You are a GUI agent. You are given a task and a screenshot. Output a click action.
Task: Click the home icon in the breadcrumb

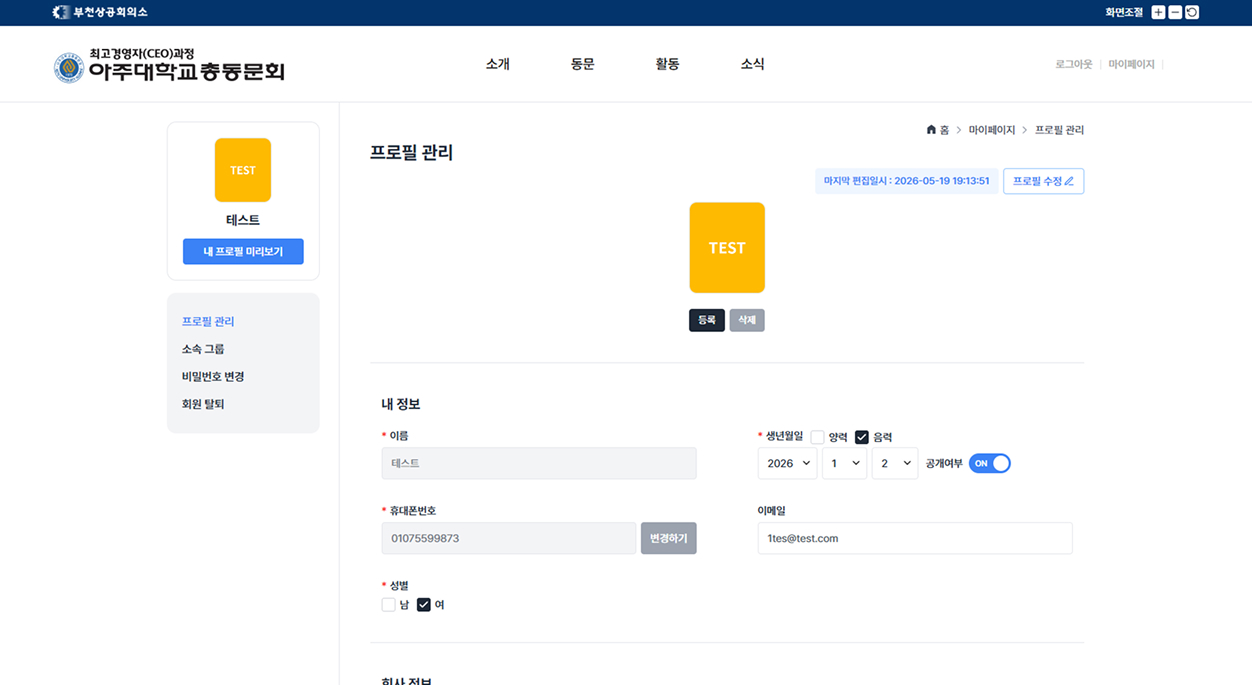931,130
